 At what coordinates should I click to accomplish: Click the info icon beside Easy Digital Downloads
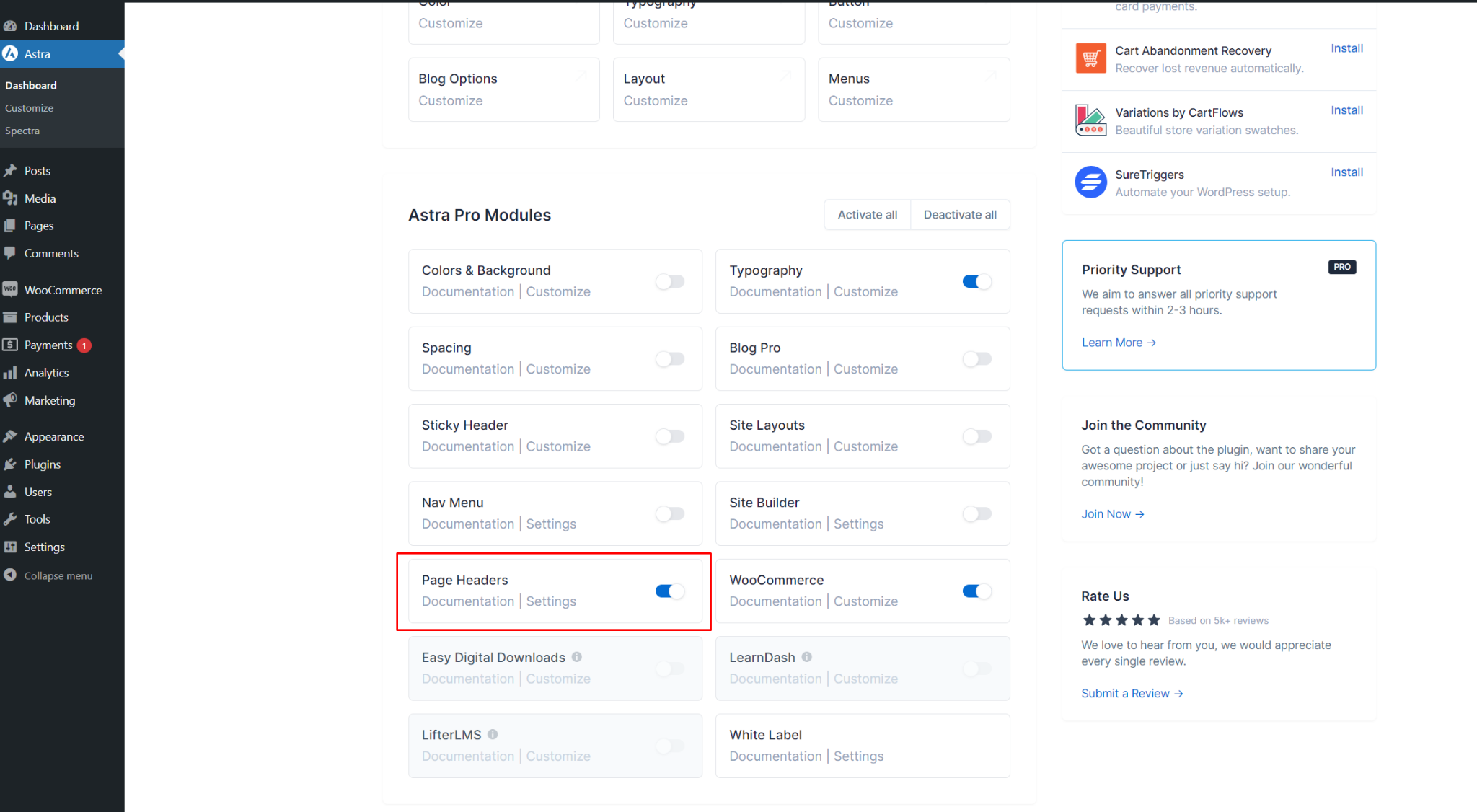point(577,657)
